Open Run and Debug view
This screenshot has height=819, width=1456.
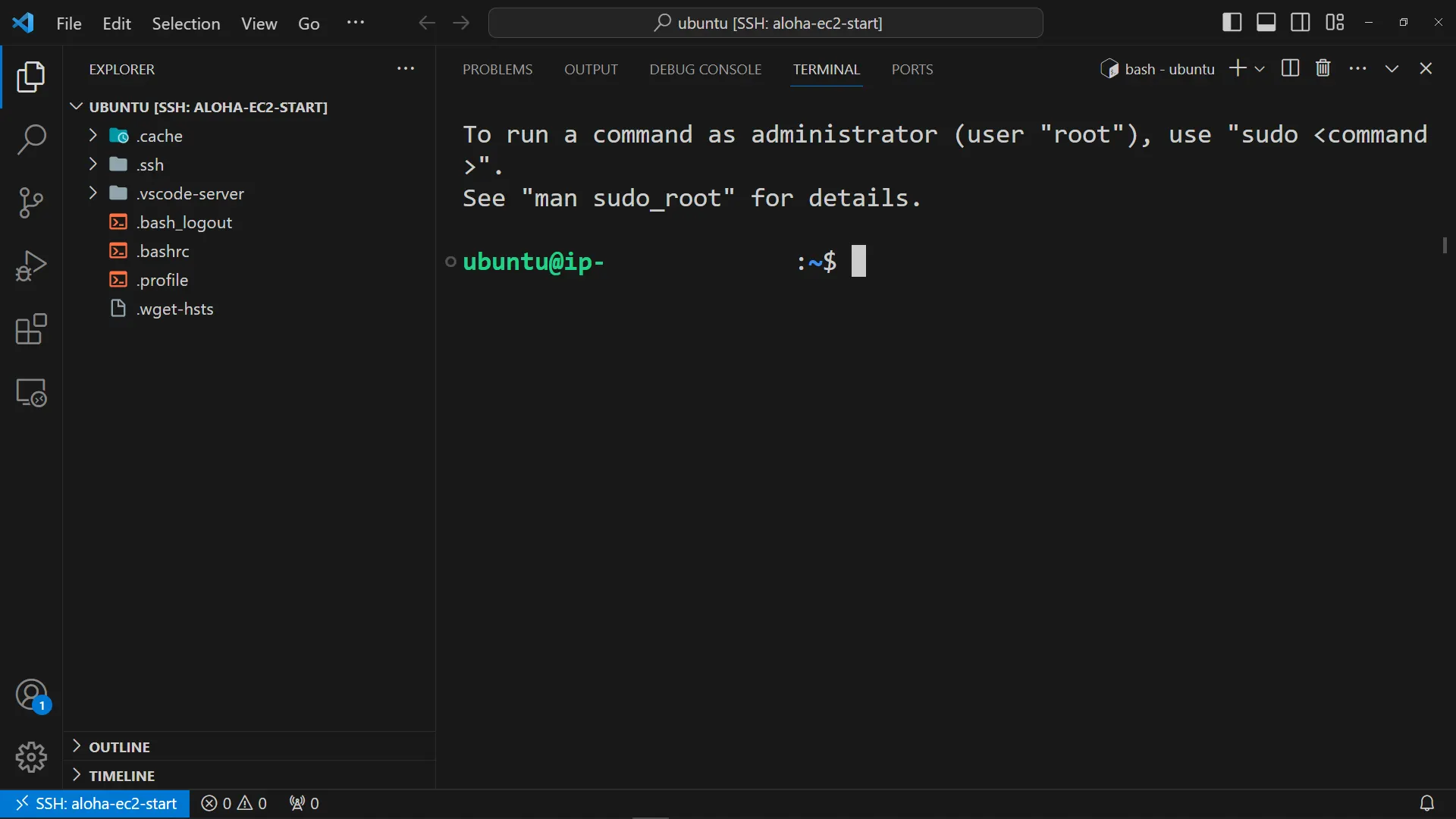coord(31,266)
